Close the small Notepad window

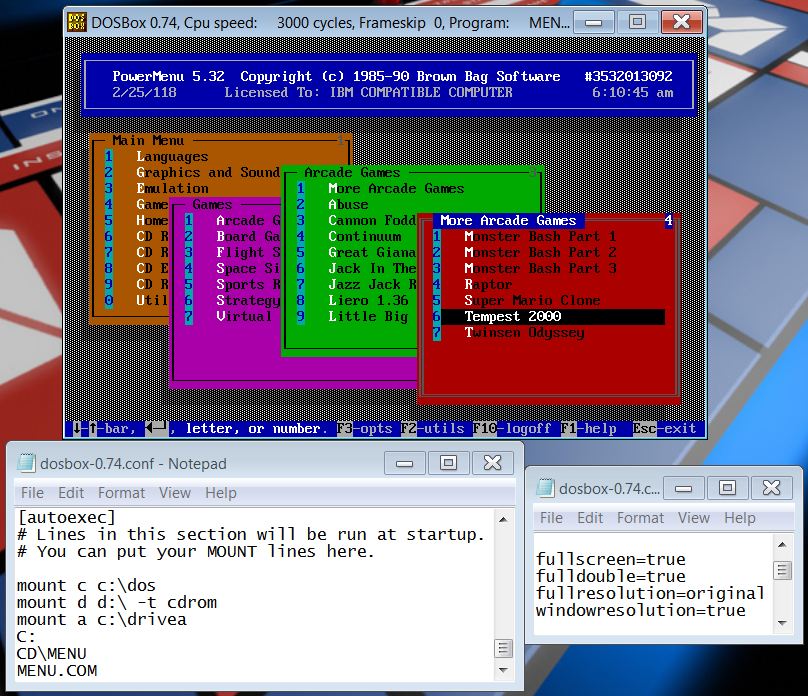point(771,488)
